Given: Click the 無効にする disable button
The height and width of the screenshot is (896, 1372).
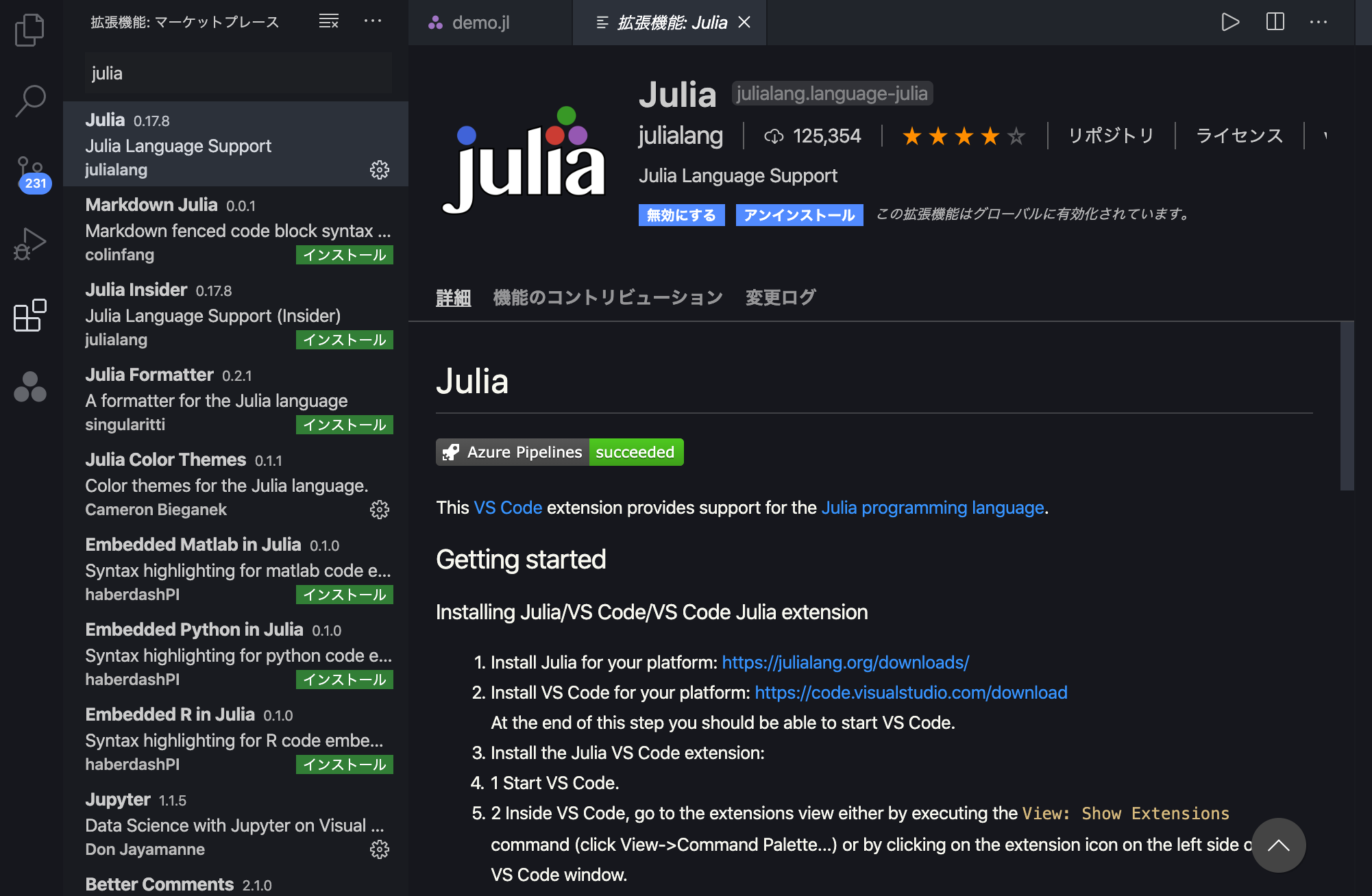Looking at the screenshot, I should pyautogui.click(x=681, y=215).
